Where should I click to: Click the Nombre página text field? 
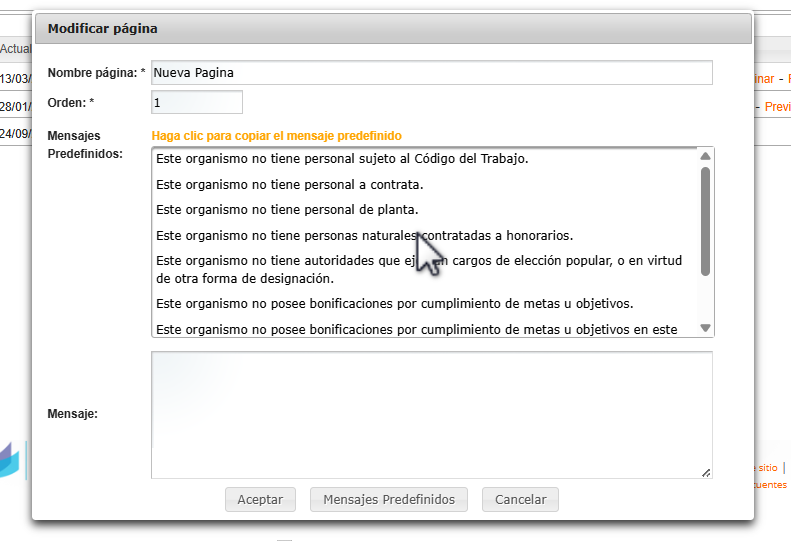click(x=431, y=73)
